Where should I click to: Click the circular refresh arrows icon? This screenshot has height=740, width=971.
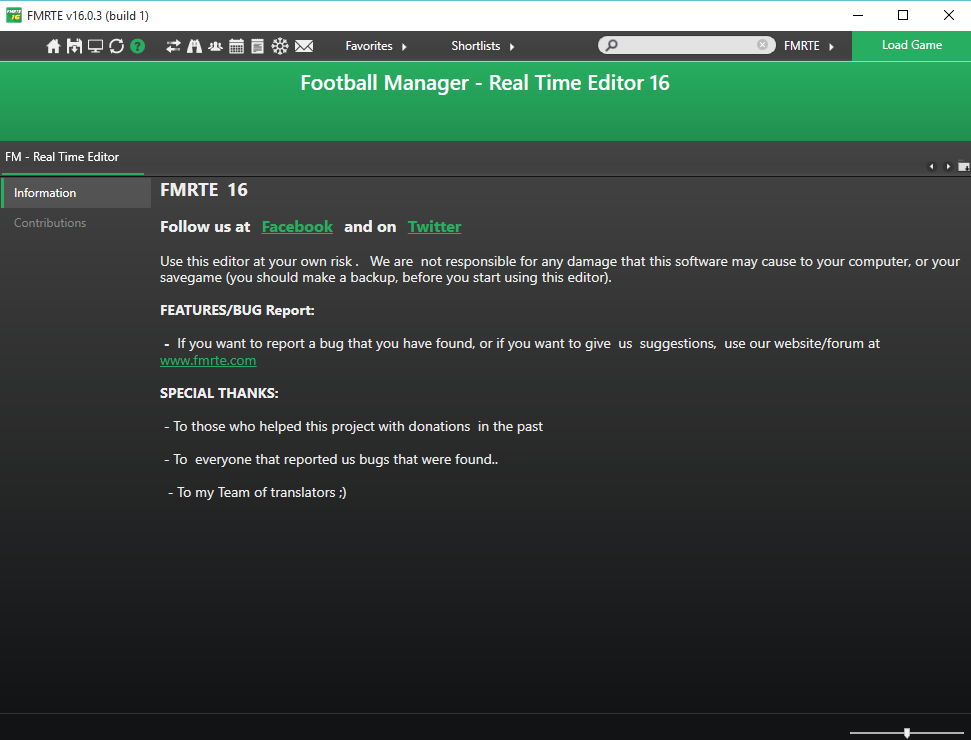pos(117,46)
